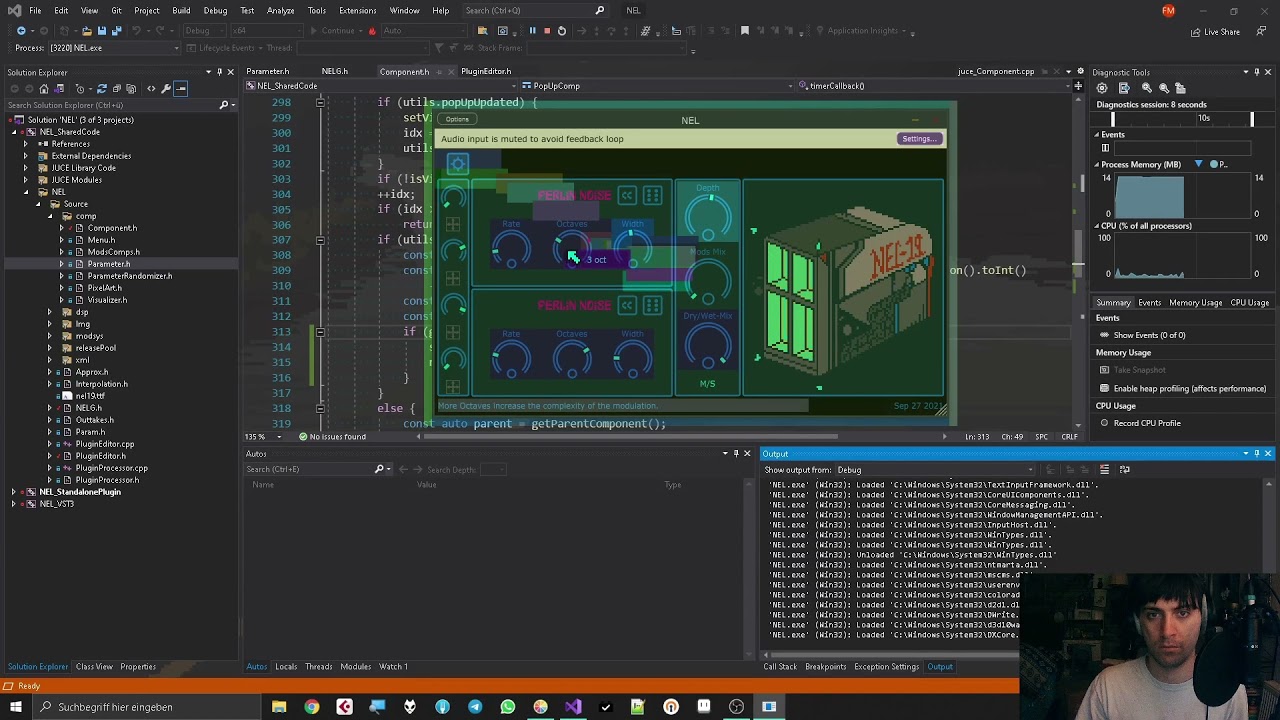Viewport: 1280px width, 720px height.
Task: Click Save All in the toolbar
Action: click(x=116, y=31)
